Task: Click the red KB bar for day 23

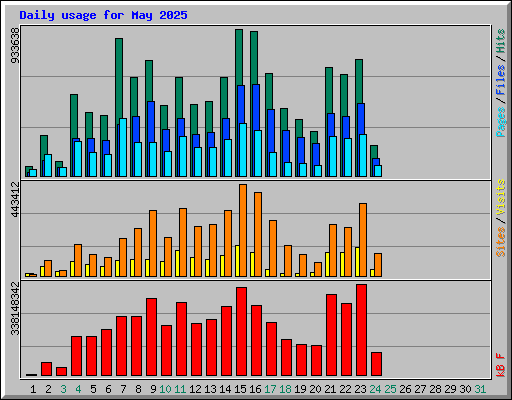Action: click(361, 330)
